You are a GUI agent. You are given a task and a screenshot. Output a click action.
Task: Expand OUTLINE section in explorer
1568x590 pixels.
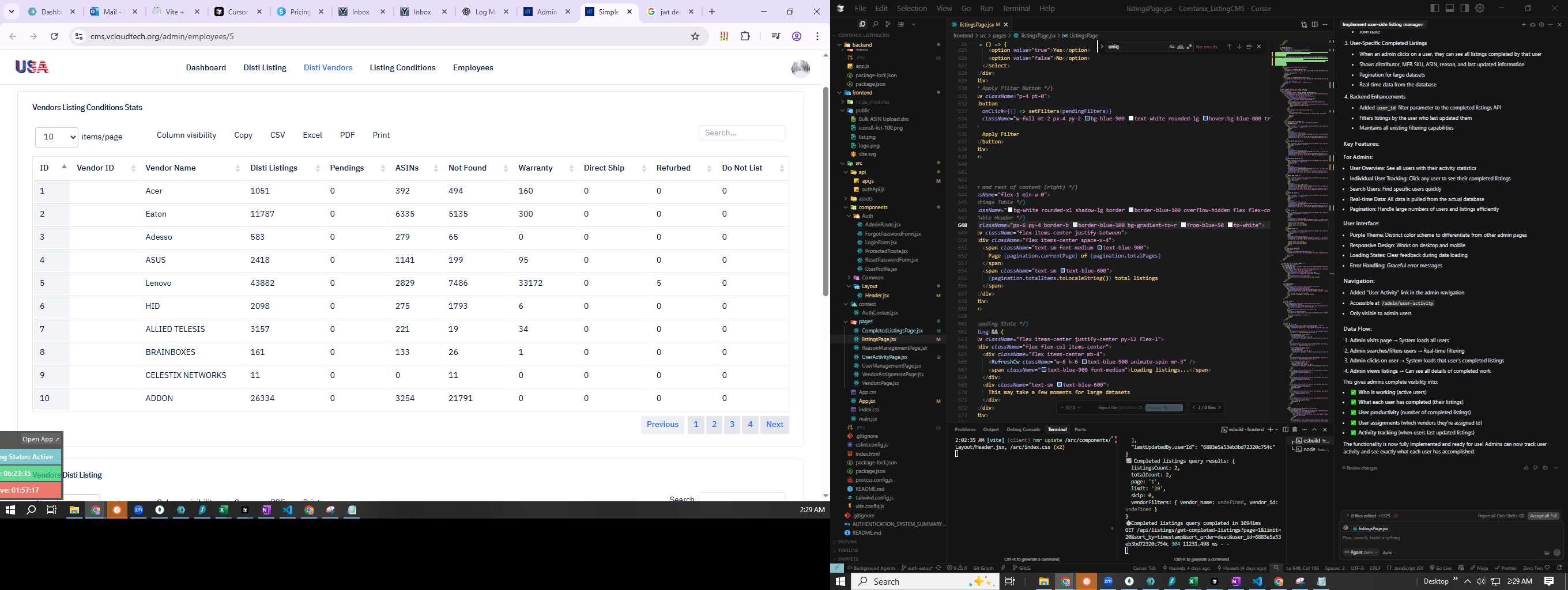(847, 542)
